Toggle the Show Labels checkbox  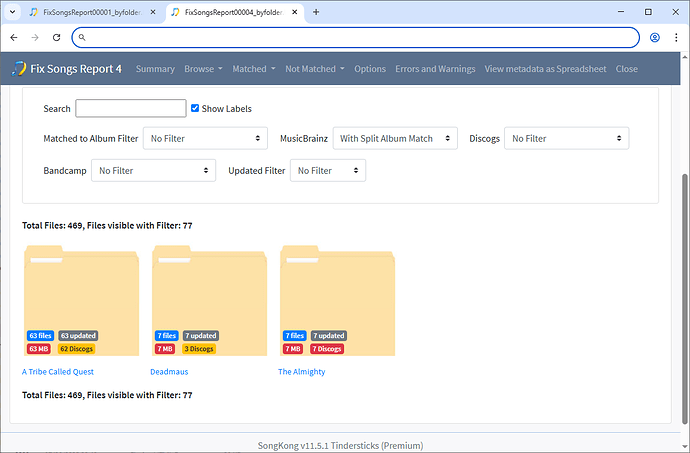(x=195, y=108)
